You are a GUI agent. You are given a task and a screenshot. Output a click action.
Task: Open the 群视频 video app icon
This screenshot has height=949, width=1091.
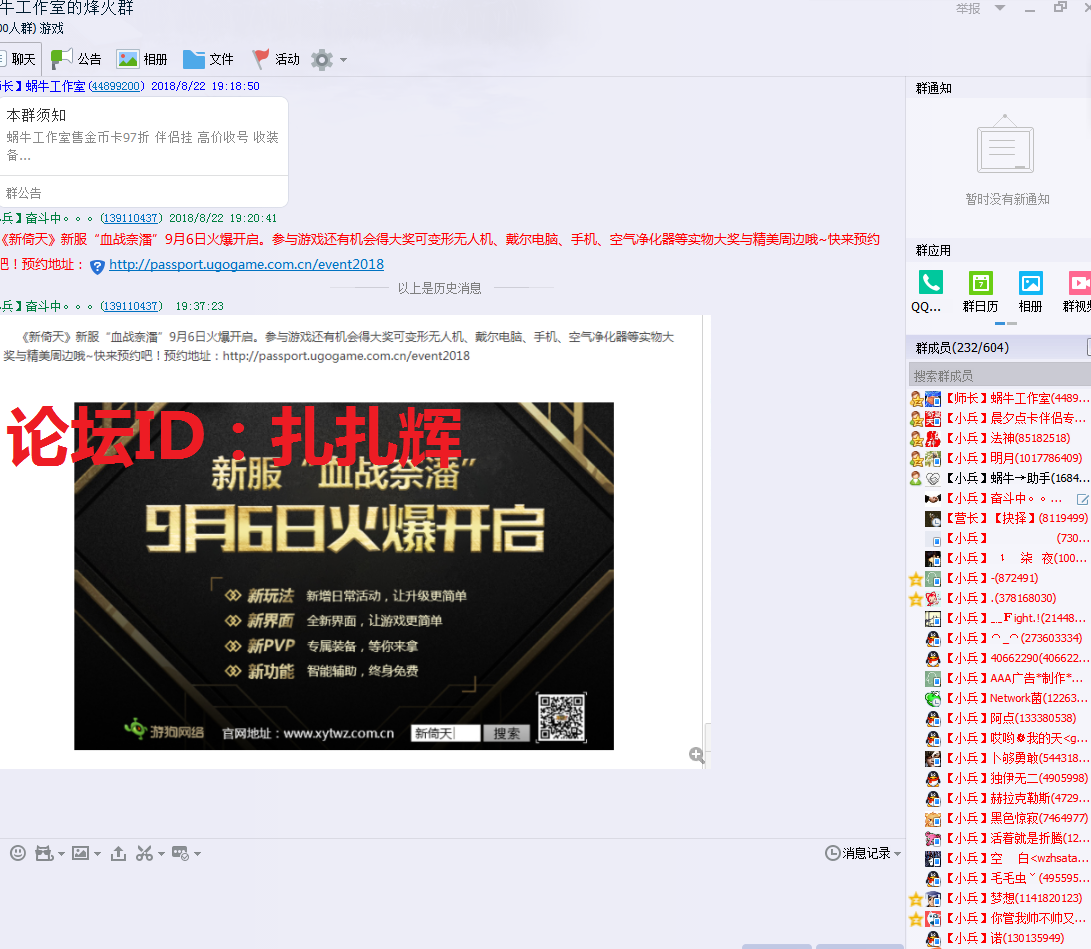pyautogui.click(x=1077, y=292)
